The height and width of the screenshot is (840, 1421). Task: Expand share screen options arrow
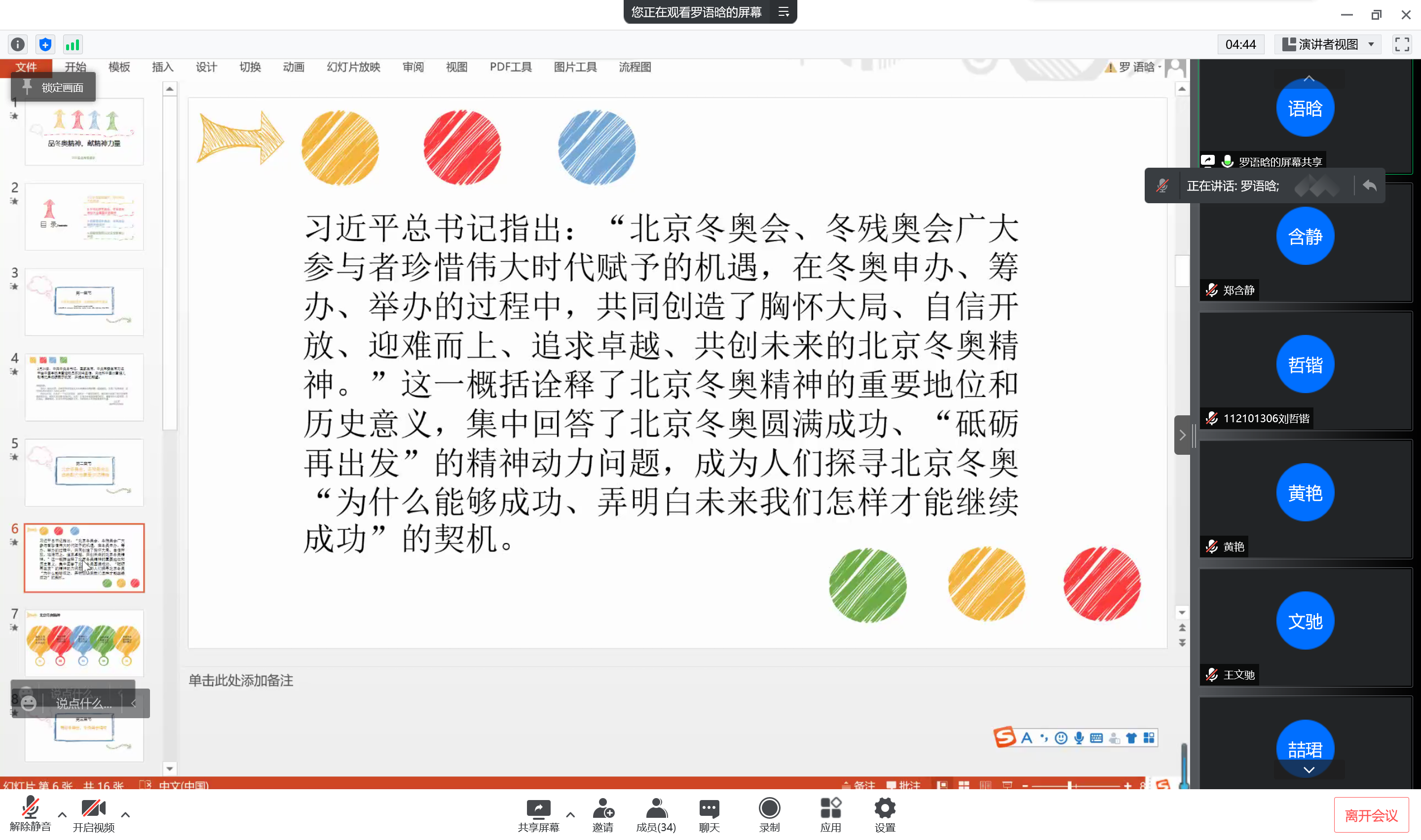coord(570,815)
